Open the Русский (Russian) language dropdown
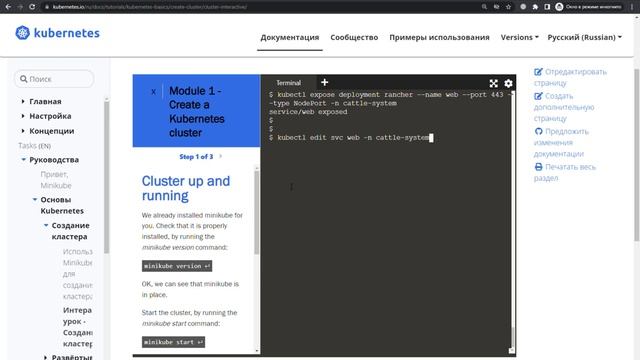640x360 pixels. (x=584, y=37)
